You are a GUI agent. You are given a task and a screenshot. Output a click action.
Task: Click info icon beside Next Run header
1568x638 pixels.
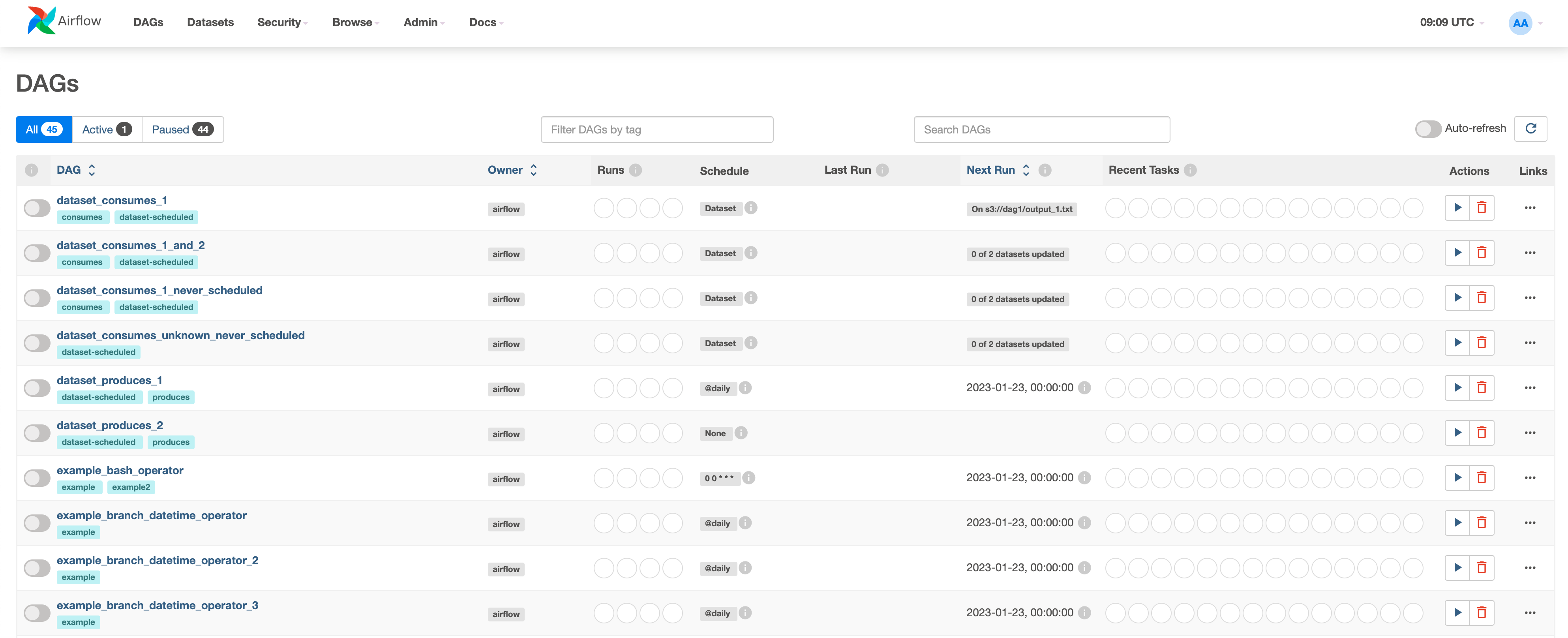(x=1045, y=171)
